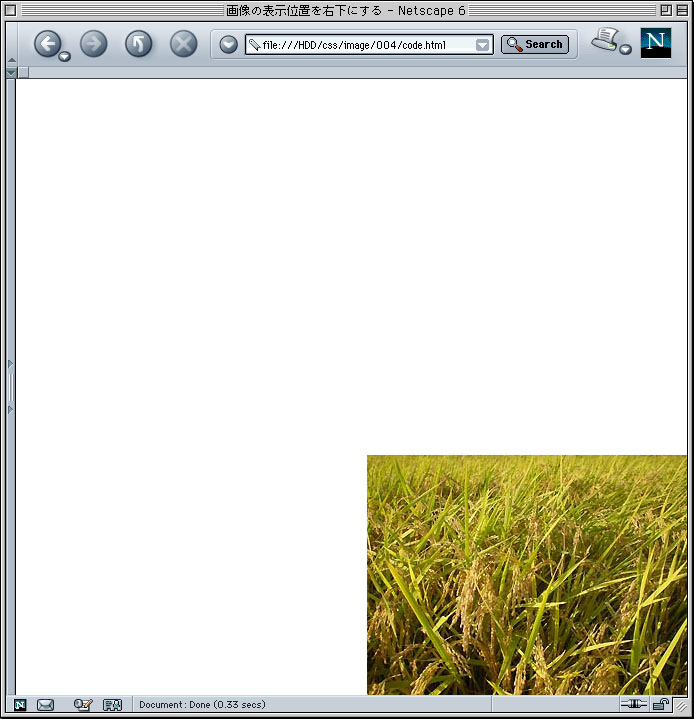Screen dimensions: 694x719
Task: Click the Search button
Action: click(x=535, y=44)
